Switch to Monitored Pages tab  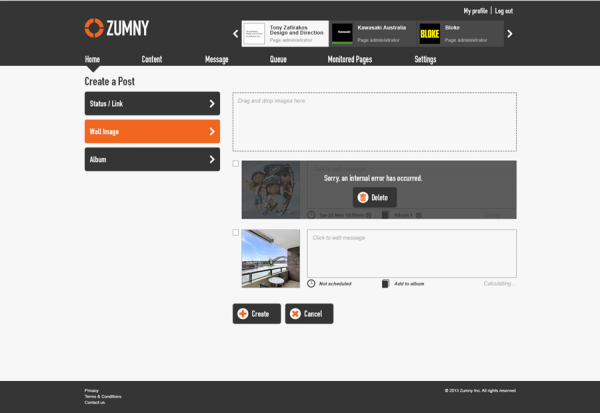[x=351, y=60]
